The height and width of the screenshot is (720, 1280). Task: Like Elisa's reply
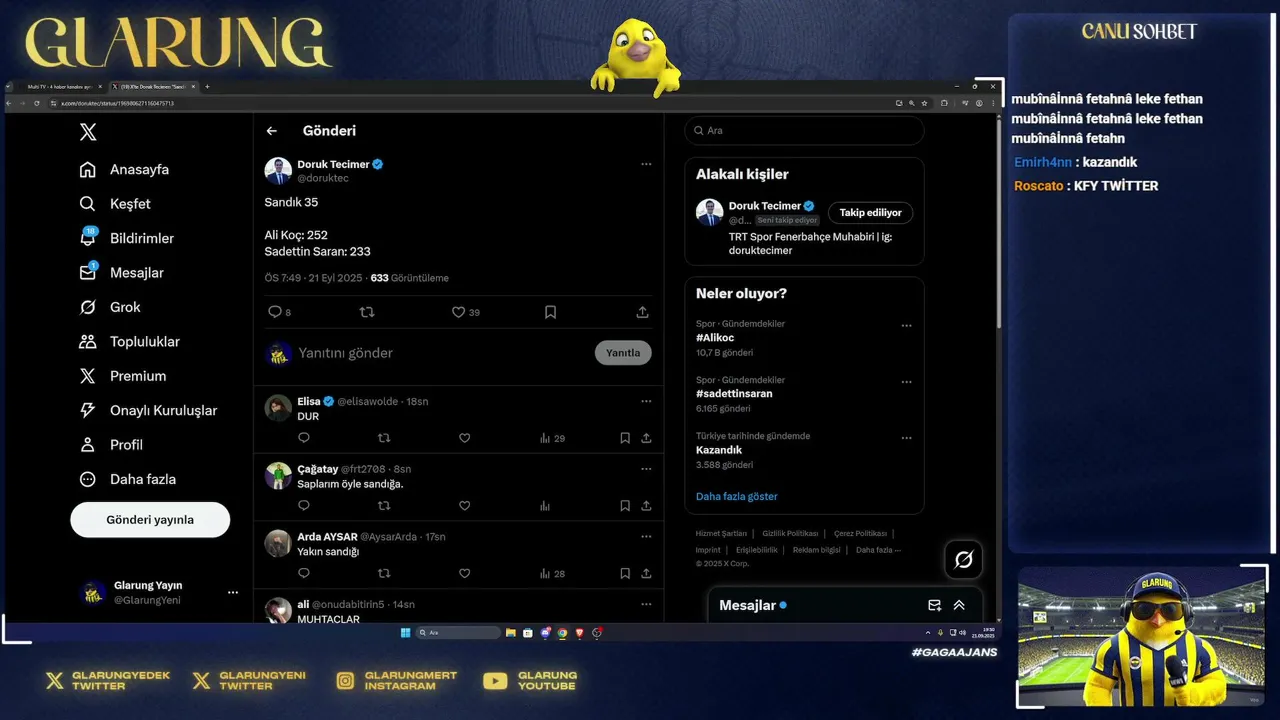464,438
